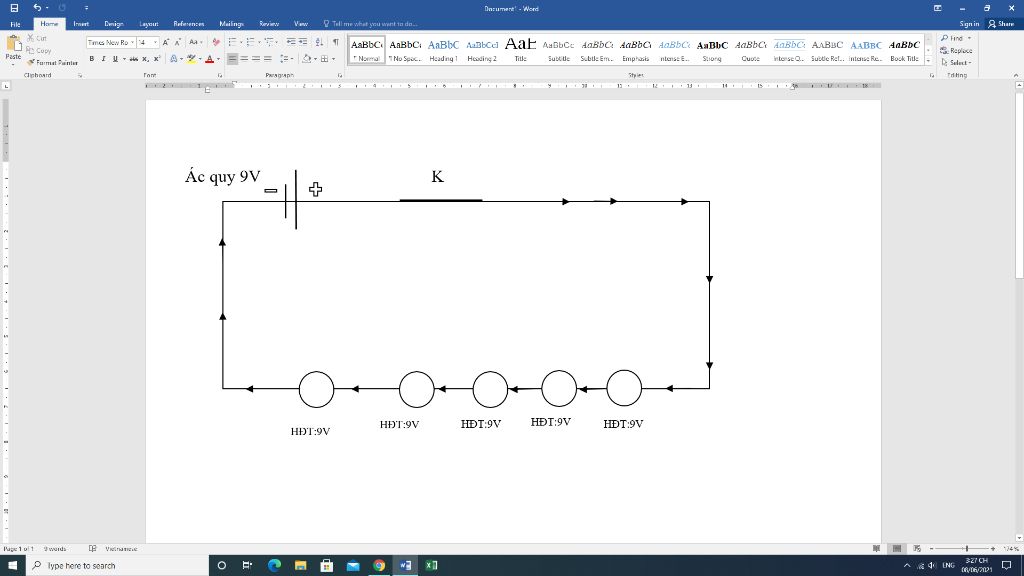Open File Explorer from taskbar

[x=300, y=566]
